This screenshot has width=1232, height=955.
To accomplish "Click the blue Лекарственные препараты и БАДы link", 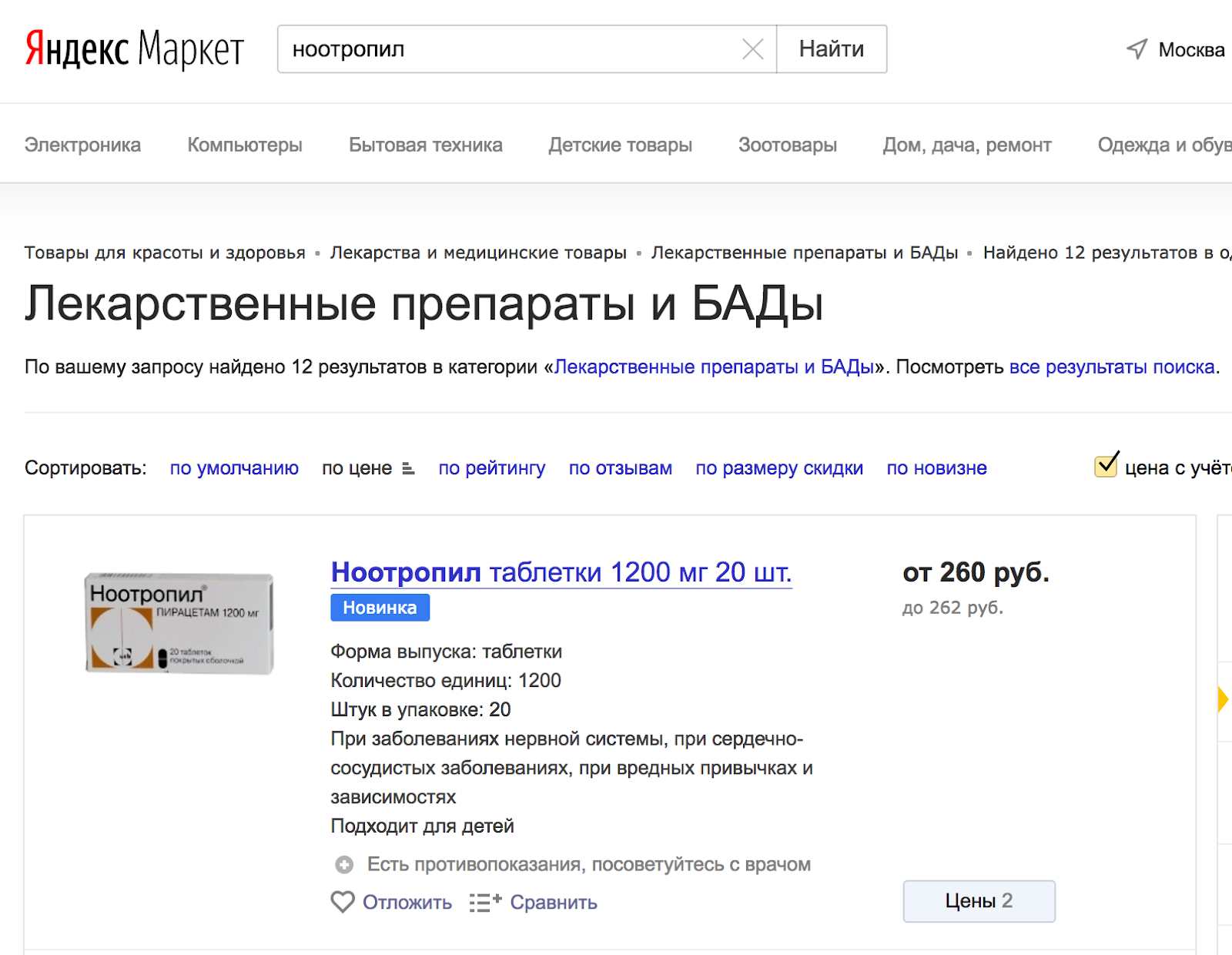I will point(715,367).
